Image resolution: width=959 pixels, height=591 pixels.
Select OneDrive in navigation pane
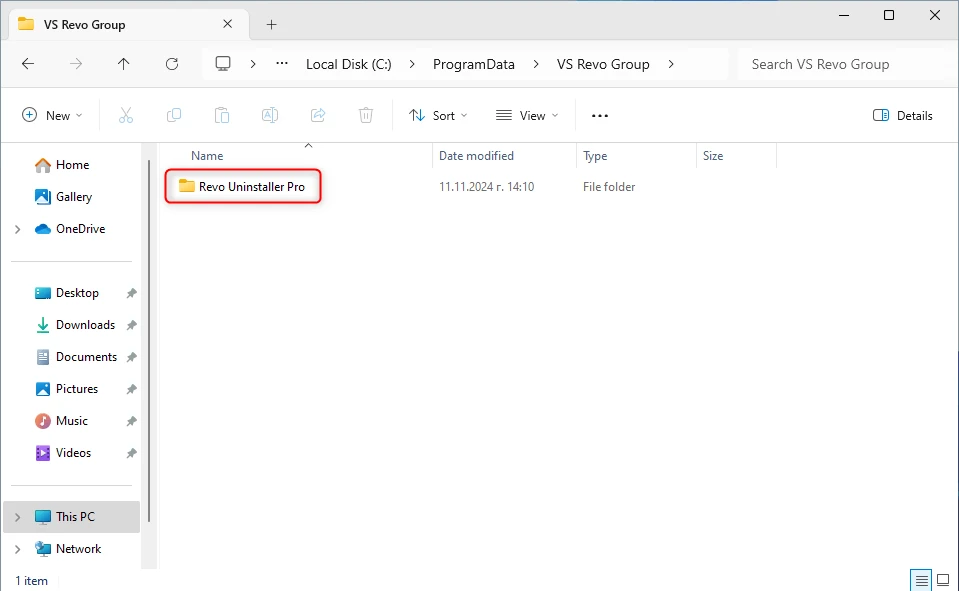tap(80, 229)
